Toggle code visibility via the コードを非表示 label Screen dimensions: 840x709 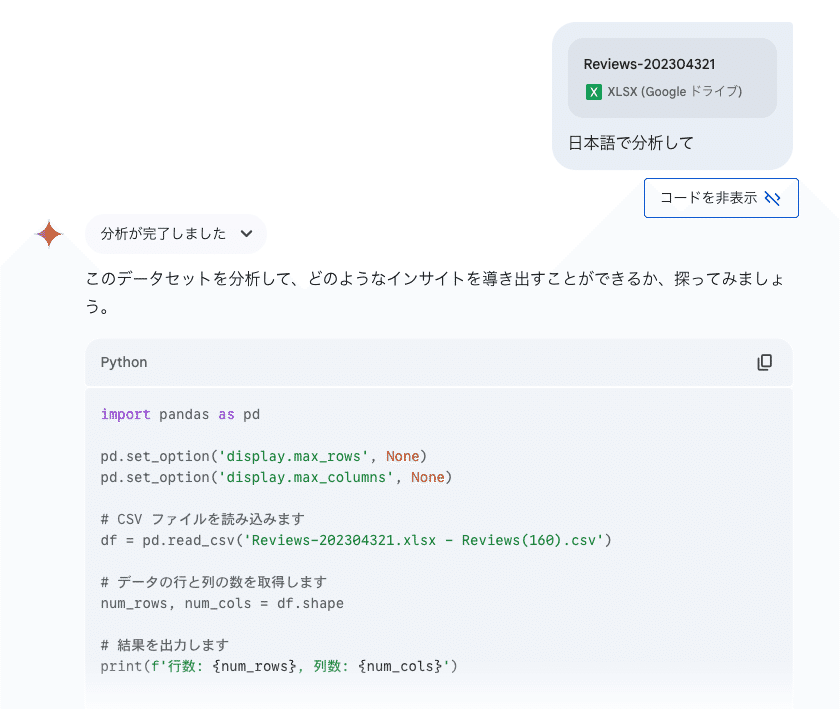coord(708,198)
